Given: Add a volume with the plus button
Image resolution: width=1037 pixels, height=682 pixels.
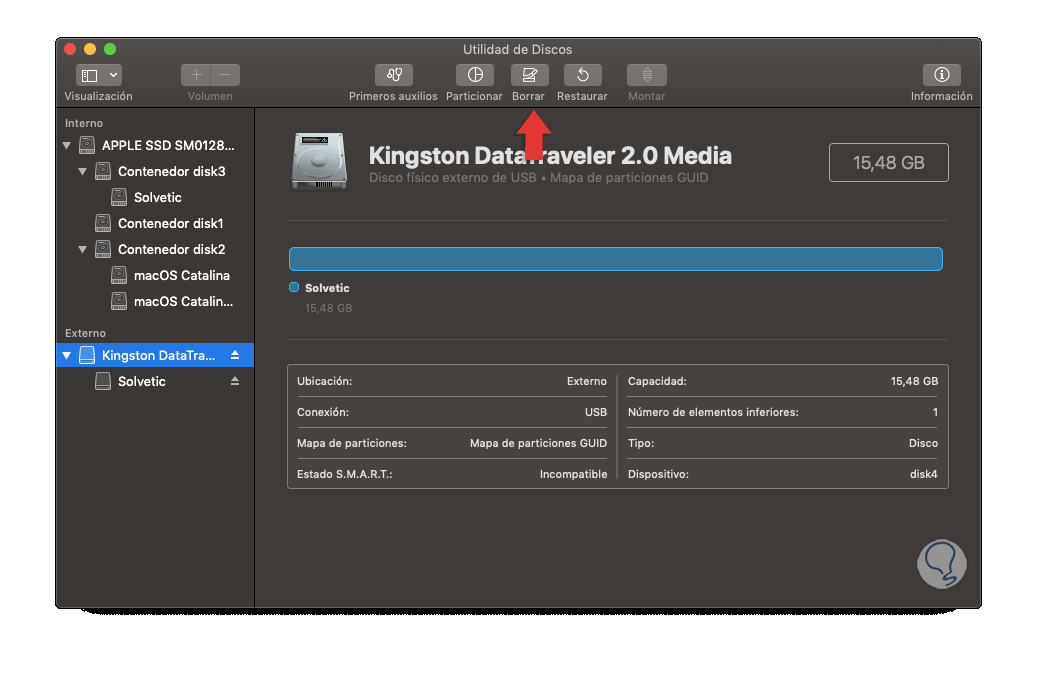Looking at the screenshot, I should click(196, 75).
